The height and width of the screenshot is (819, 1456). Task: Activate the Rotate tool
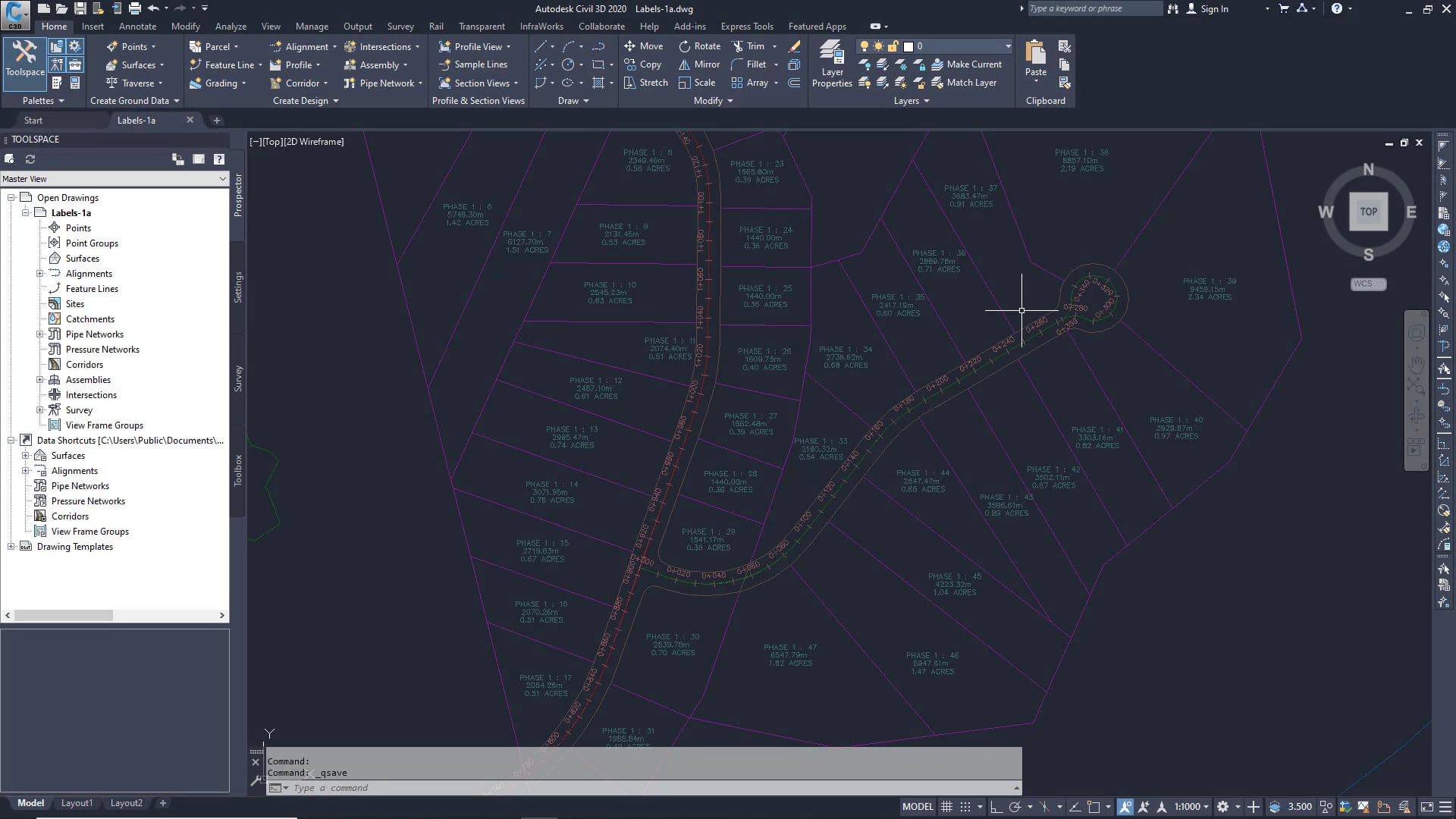click(x=699, y=45)
